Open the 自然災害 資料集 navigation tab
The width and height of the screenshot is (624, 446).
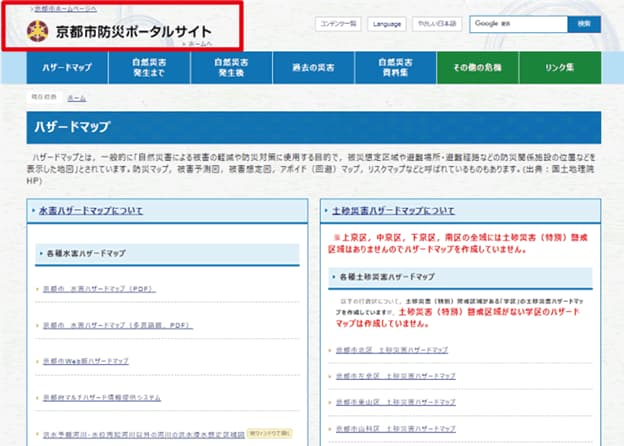[395, 68]
